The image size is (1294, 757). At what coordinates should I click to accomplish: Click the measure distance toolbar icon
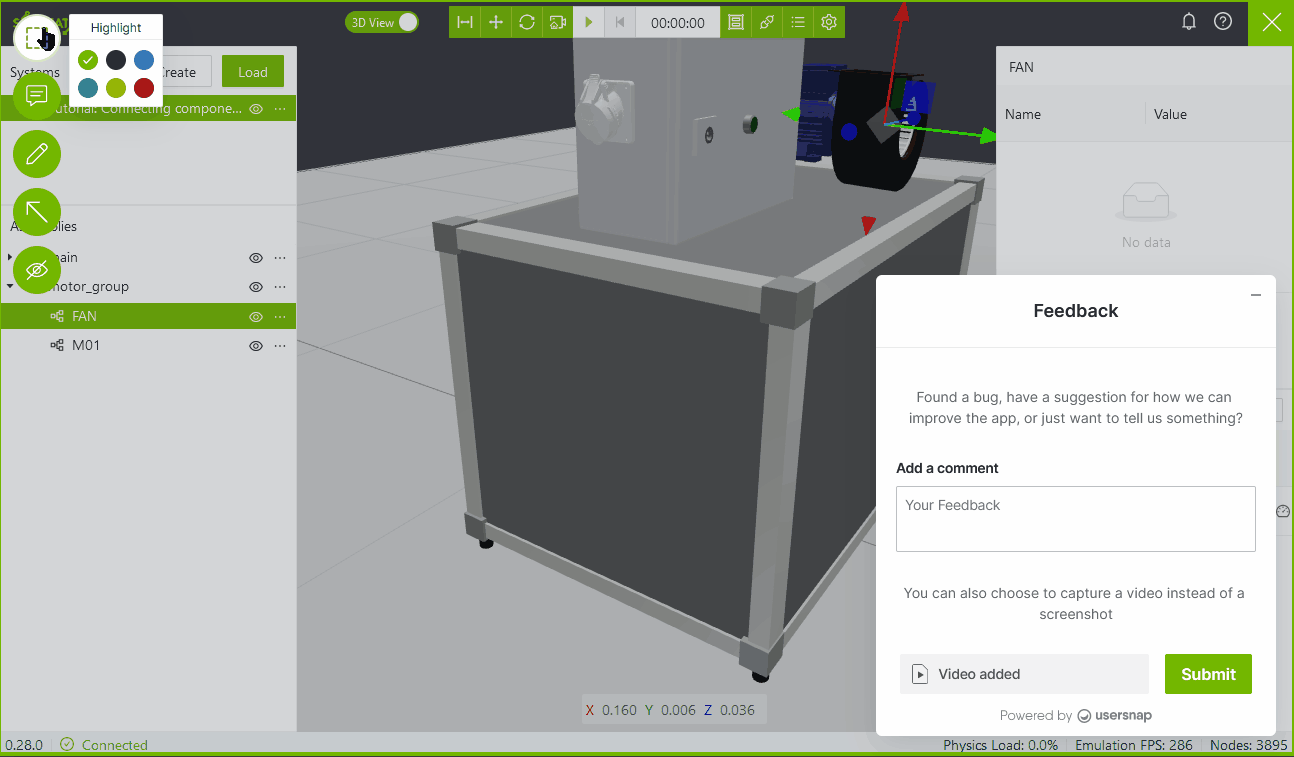(x=465, y=22)
